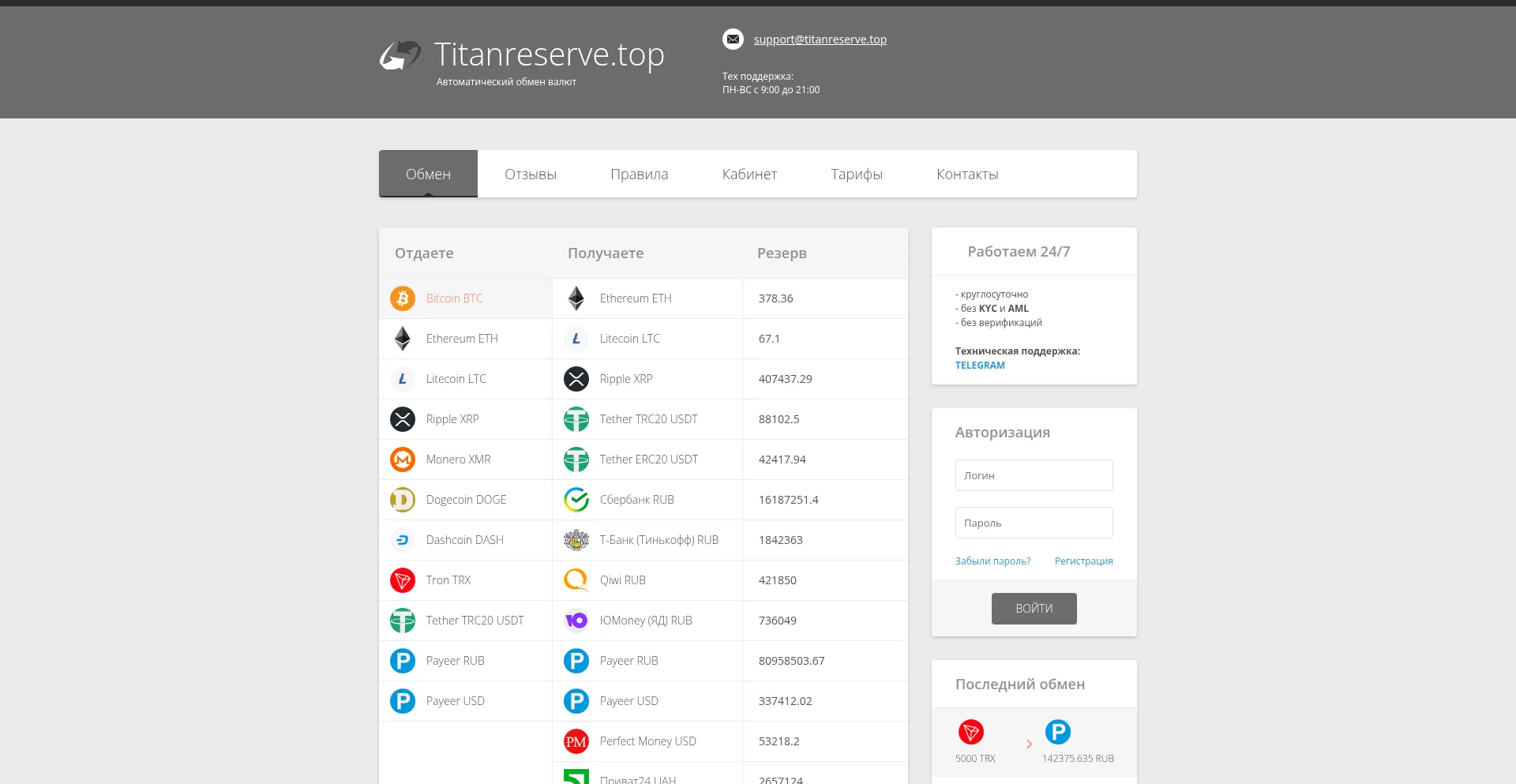
Task: Click the ВОЙТИ login button
Action: tap(1034, 609)
